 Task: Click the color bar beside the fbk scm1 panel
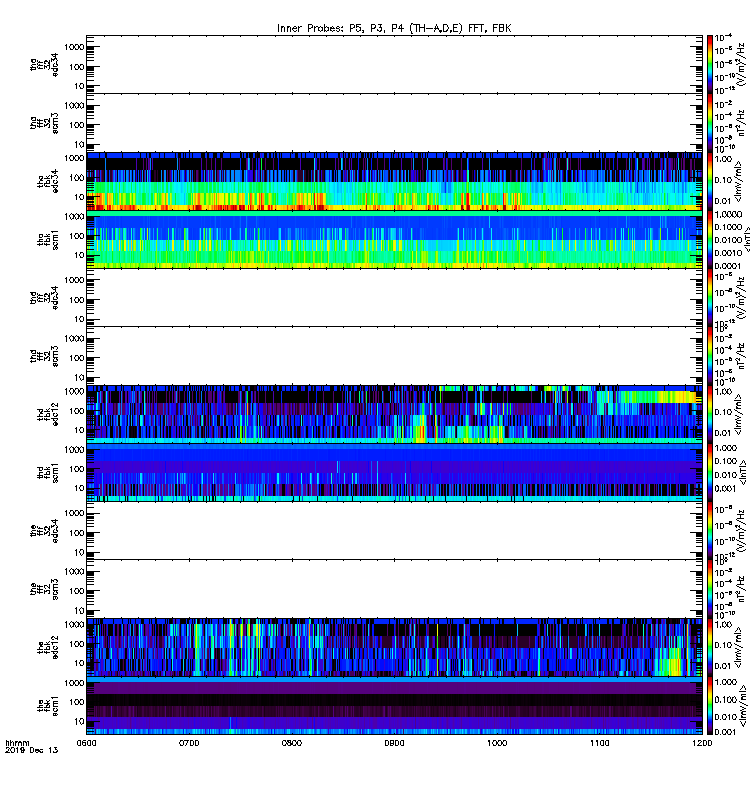(x=710, y=706)
